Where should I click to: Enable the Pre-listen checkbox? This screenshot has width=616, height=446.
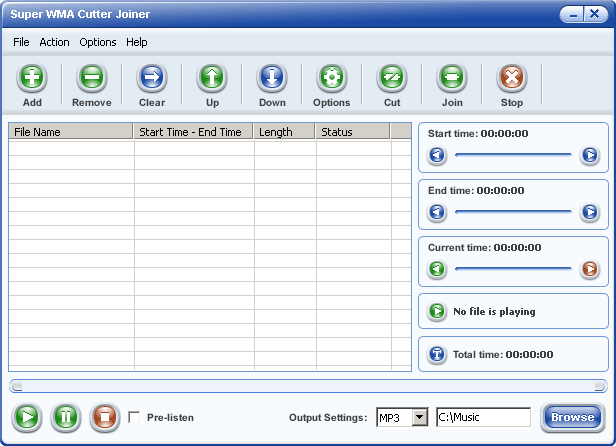(x=134, y=417)
